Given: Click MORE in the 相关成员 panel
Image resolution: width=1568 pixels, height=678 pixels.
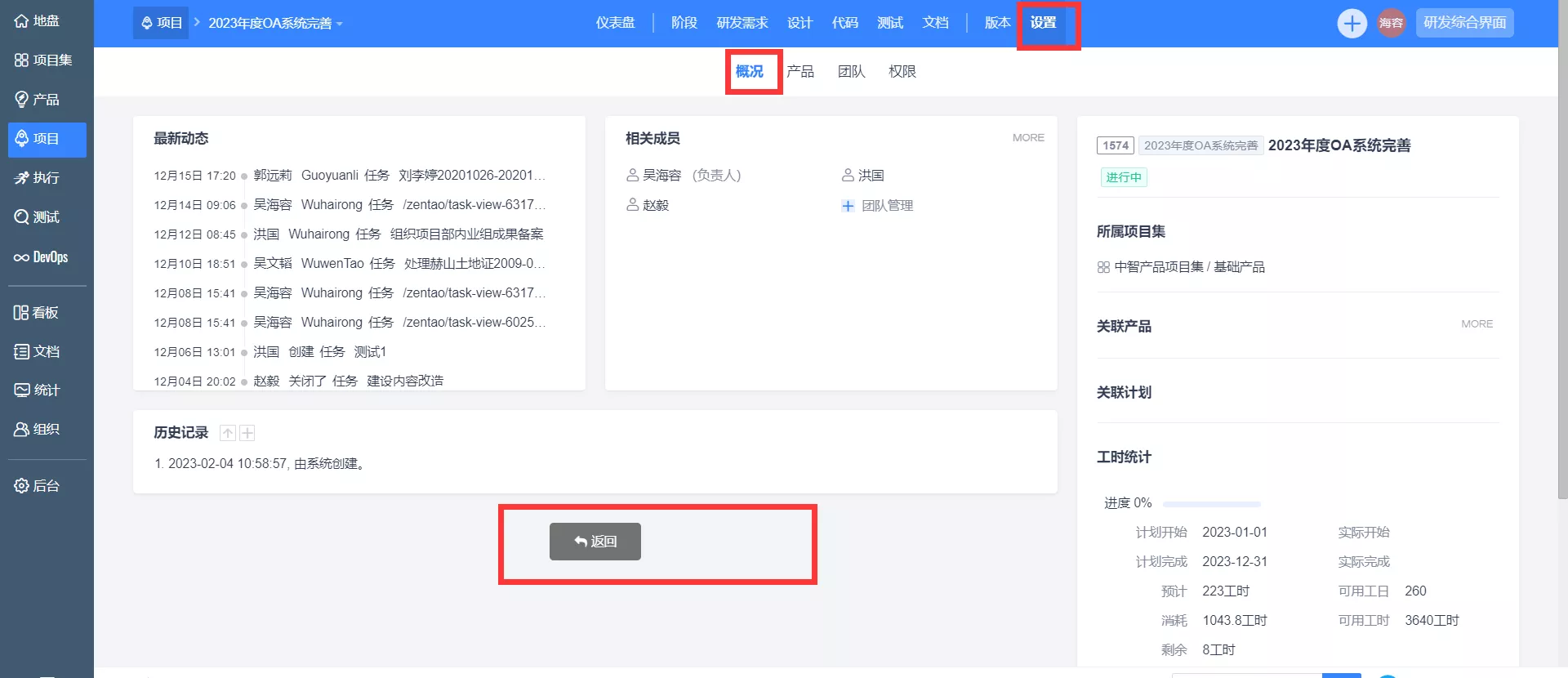Looking at the screenshot, I should point(1028,138).
